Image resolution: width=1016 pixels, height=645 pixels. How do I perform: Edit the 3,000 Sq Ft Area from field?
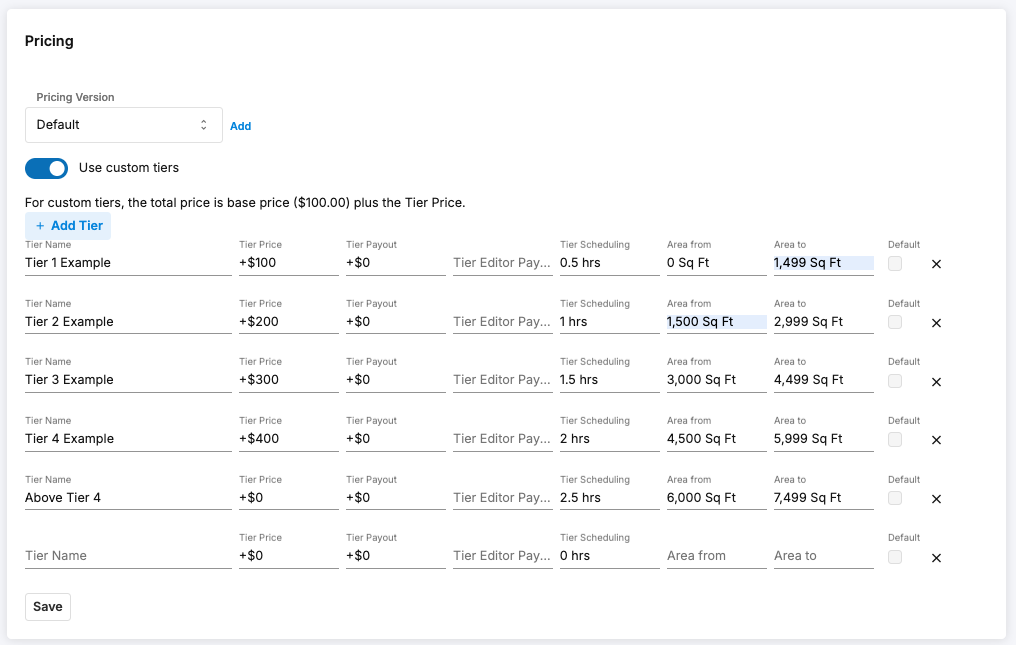pos(717,380)
